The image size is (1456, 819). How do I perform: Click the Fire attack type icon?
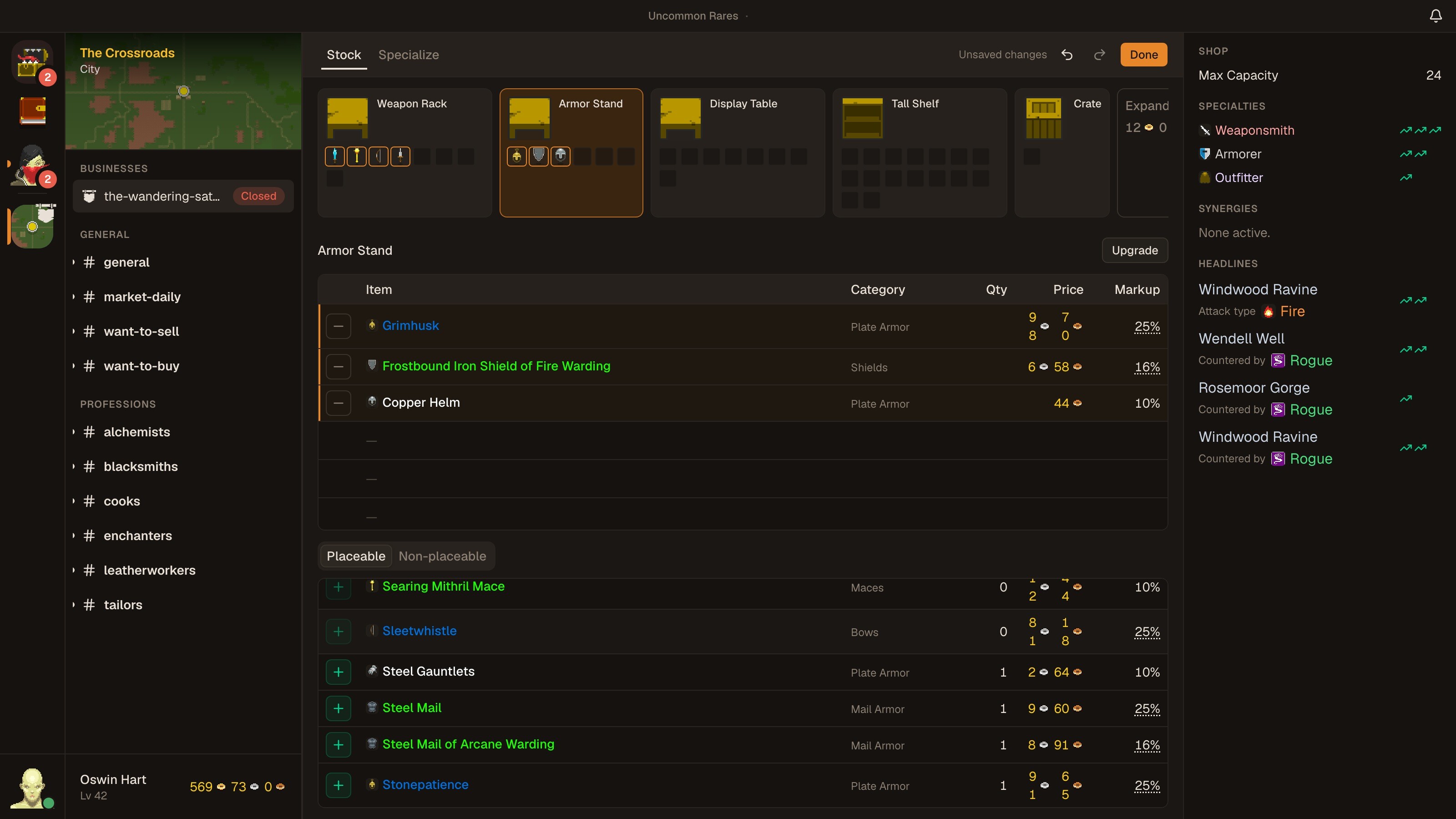point(1269,312)
